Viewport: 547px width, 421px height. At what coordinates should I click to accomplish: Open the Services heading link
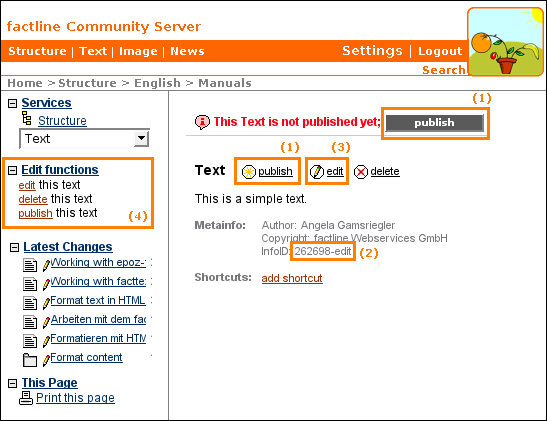pos(46,103)
